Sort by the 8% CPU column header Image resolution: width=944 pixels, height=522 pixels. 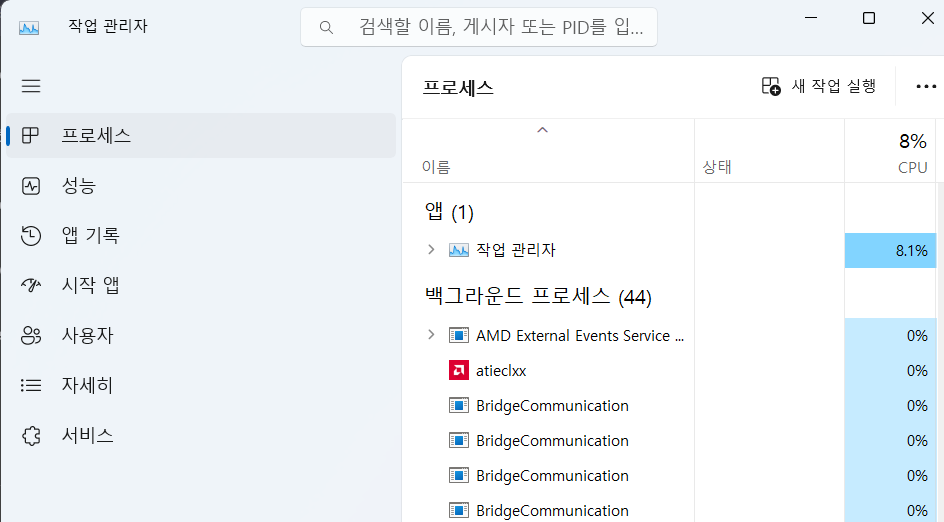coord(890,151)
